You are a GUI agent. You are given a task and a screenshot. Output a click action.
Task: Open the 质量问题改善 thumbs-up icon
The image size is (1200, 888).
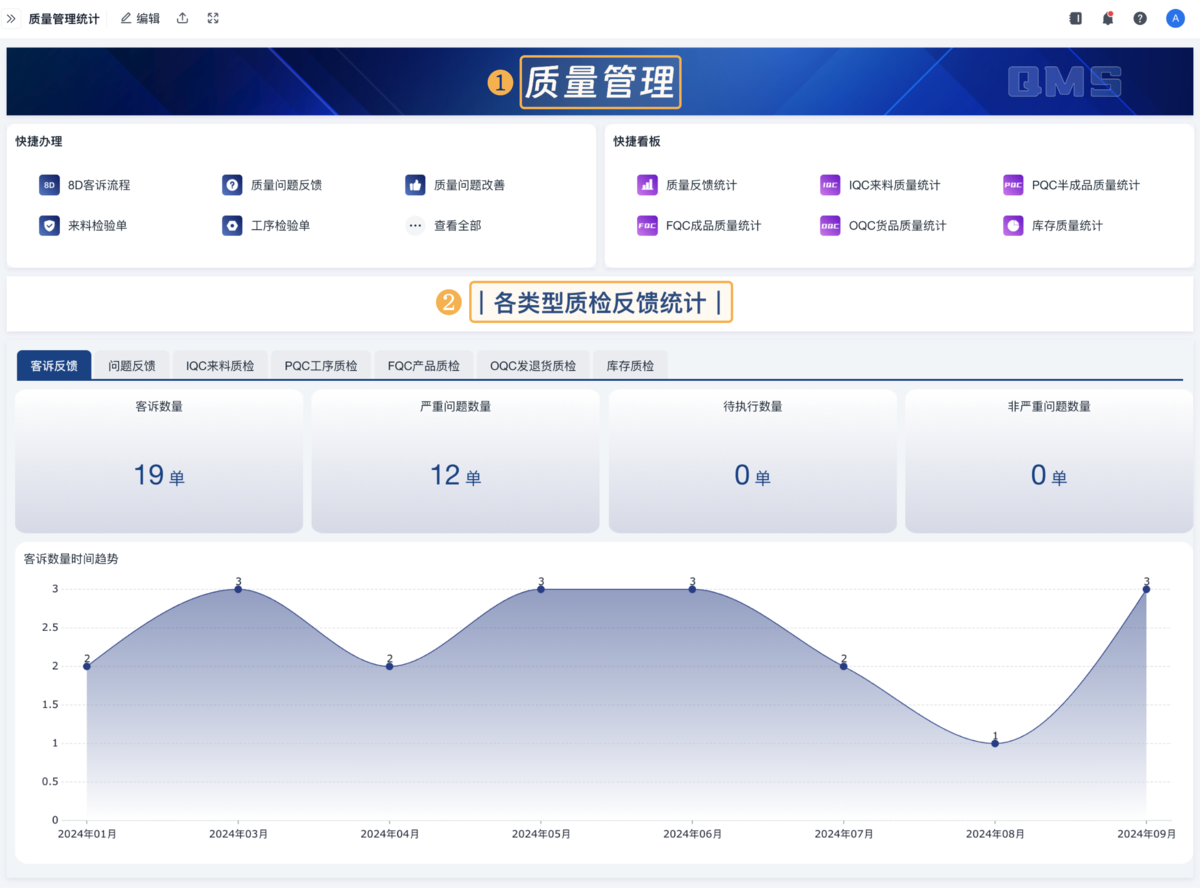pyautogui.click(x=415, y=185)
